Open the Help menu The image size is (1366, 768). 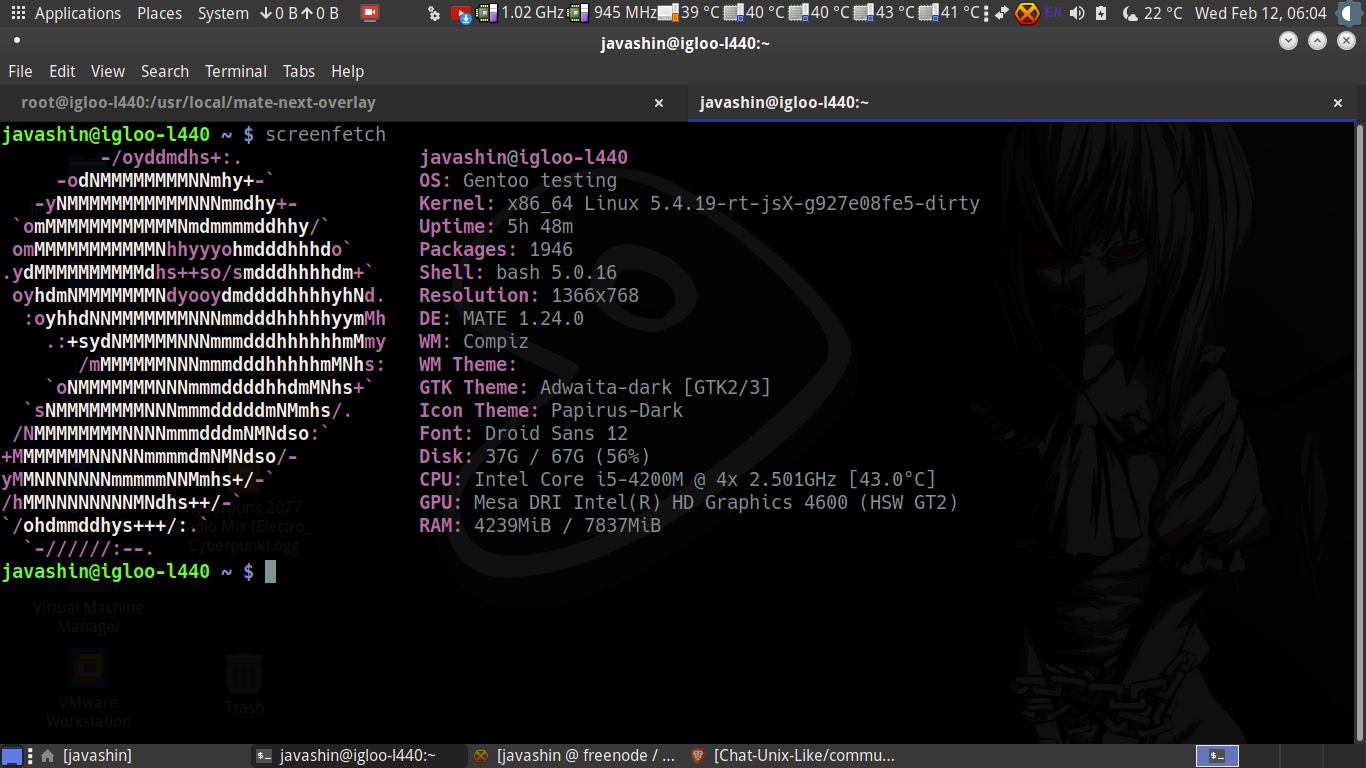(x=347, y=71)
